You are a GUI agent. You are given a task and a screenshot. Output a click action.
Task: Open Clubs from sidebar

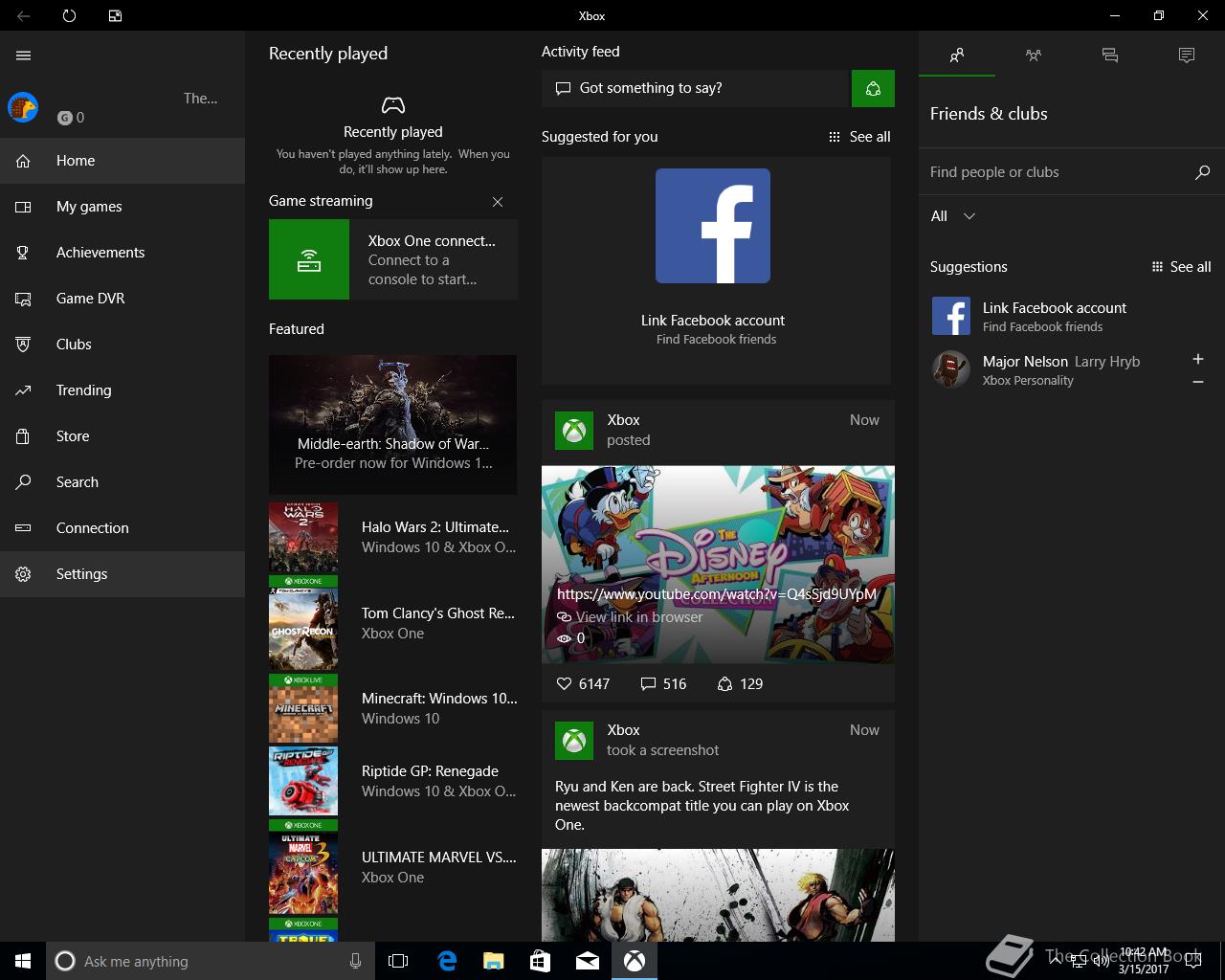coord(122,345)
